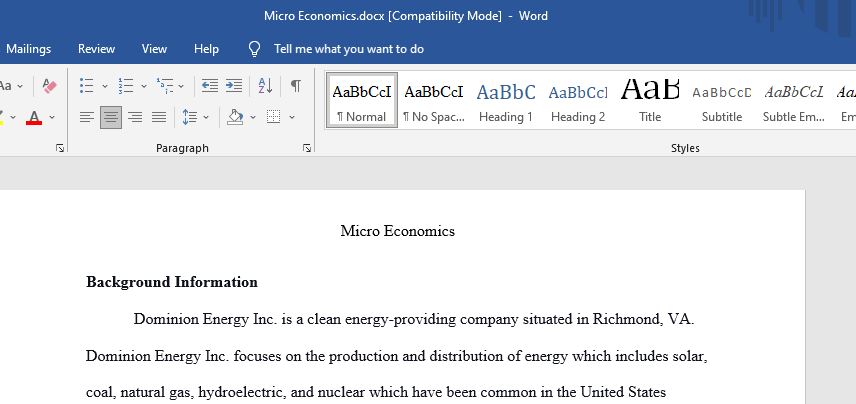The height and width of the screenshot is (404, 856).
Task: Click the Line and Paragraph Spacing icon
Action: (189, 117)
